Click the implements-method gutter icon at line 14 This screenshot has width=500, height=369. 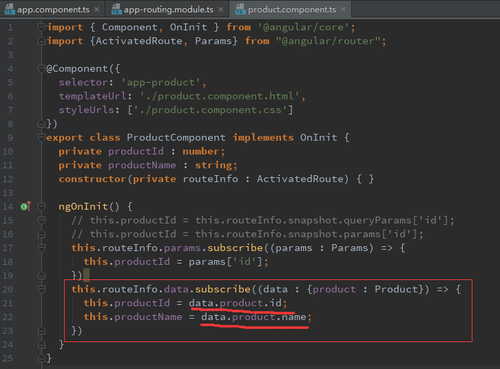pos(26,206)
